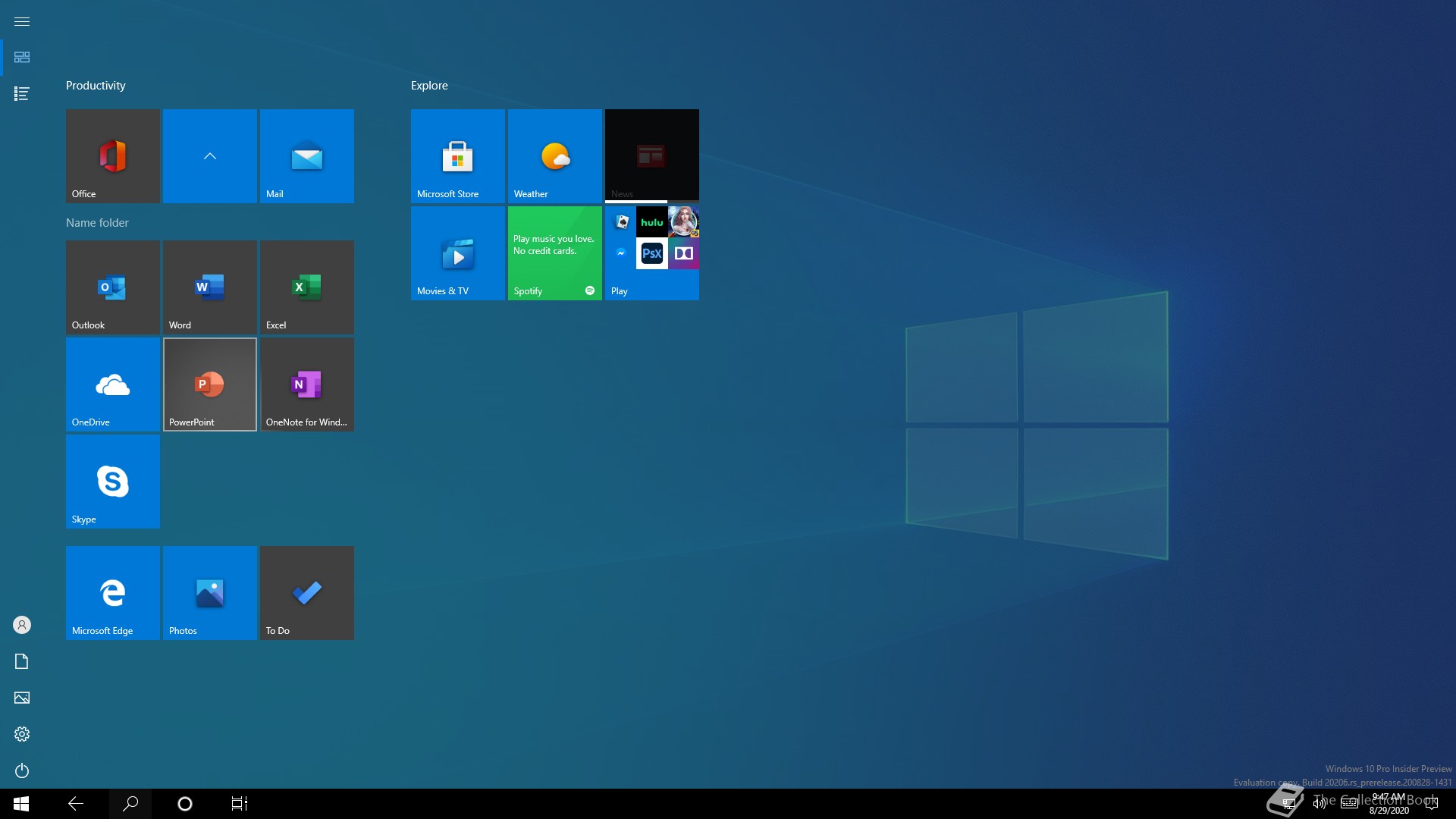Viewport: 1456px width, 819px height.
Task: Open the To Do tile
Action: pos(306,592)
